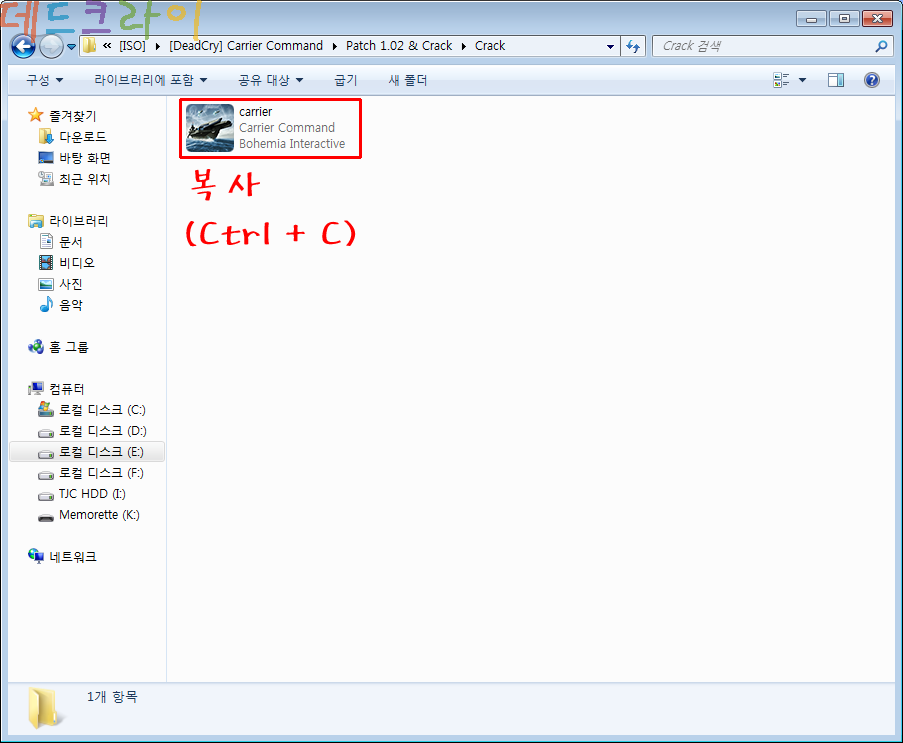Open 로컬 디스크 (C:) drive

pyautogui.click(x=101, y=410)
